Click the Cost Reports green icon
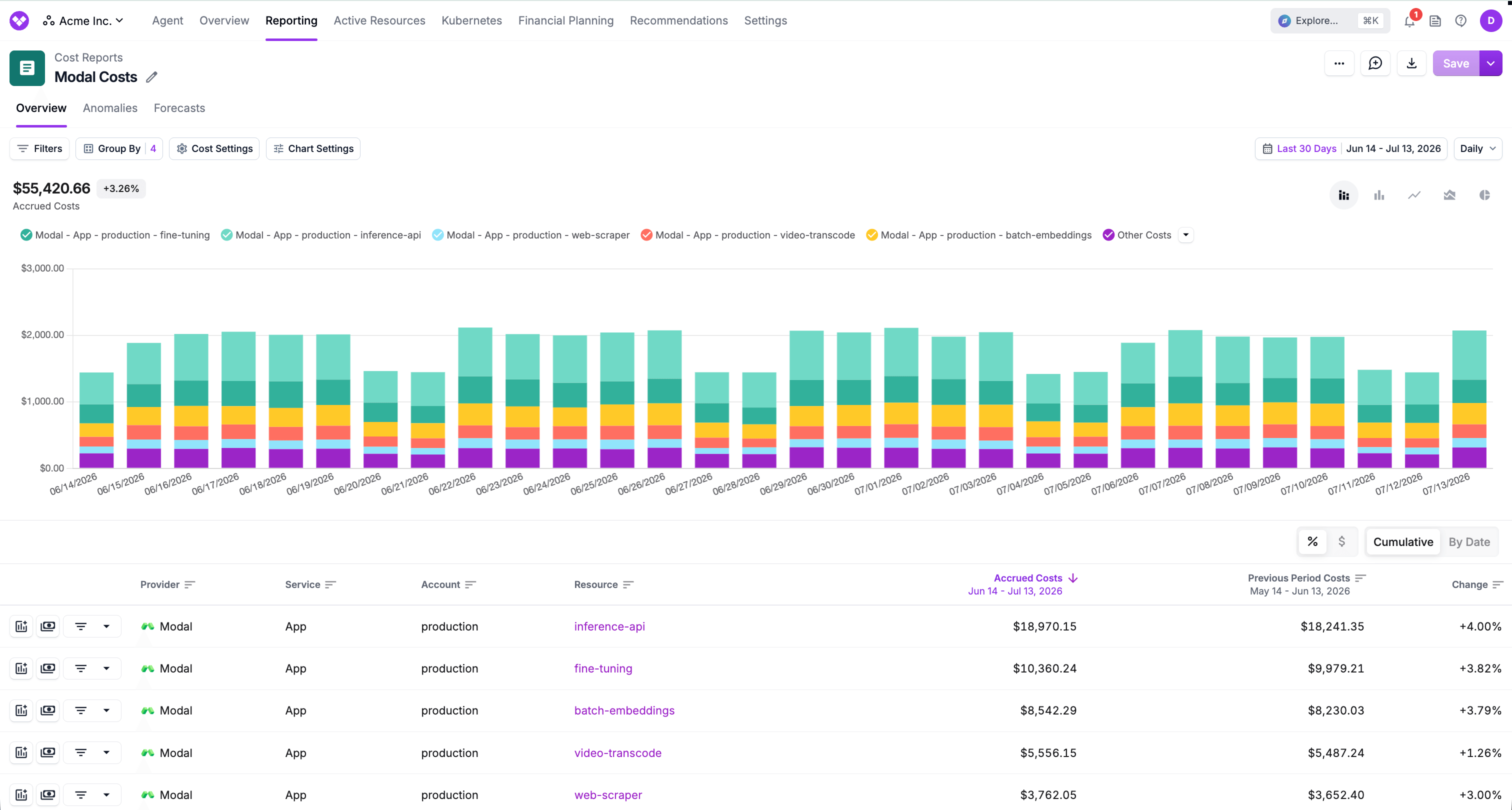The width and height of the screenshot is (1512, 810). (x=27, y=68)
